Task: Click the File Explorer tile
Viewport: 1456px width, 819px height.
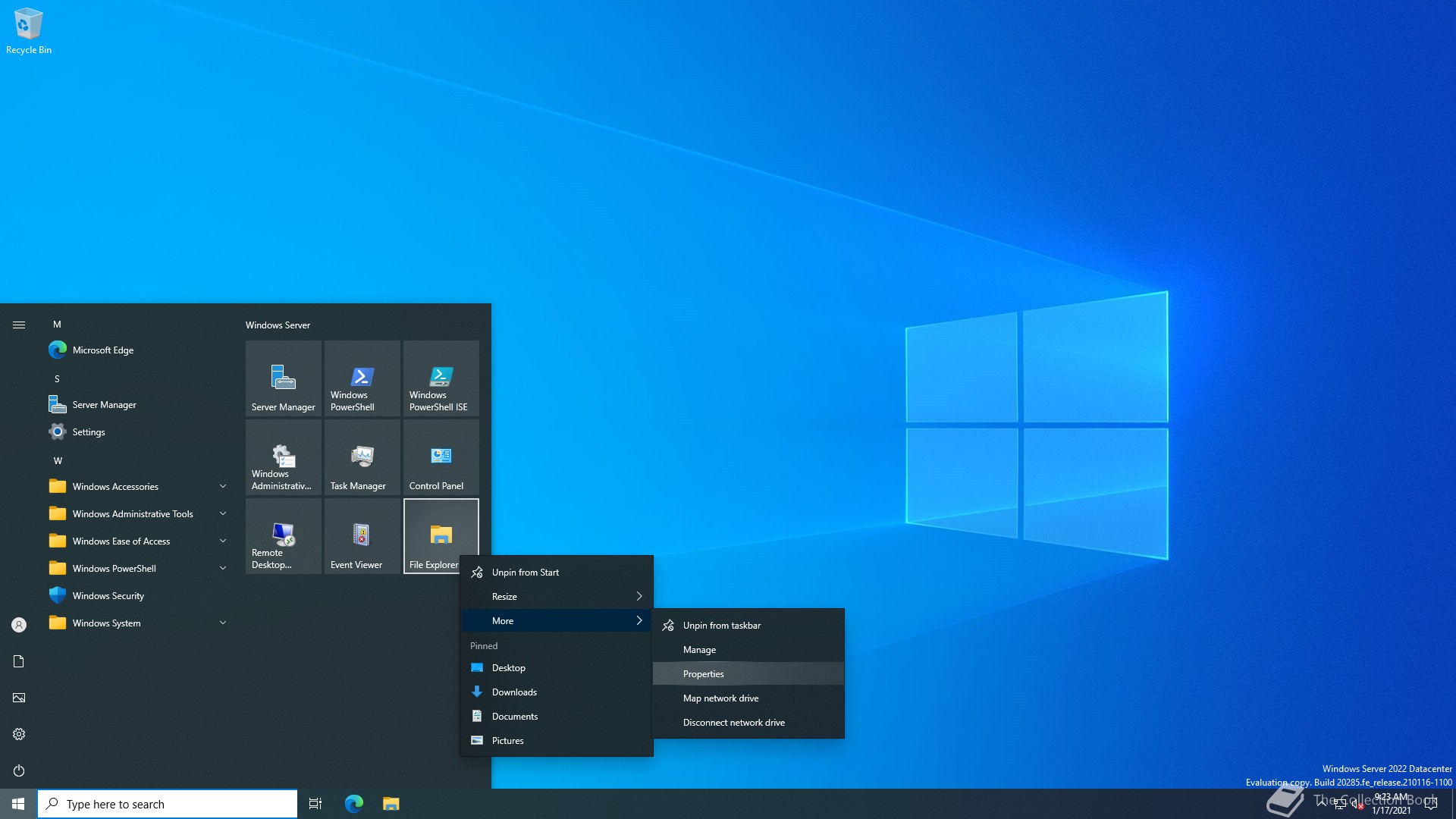Action: pyautogui.click(x=441, y=536)
